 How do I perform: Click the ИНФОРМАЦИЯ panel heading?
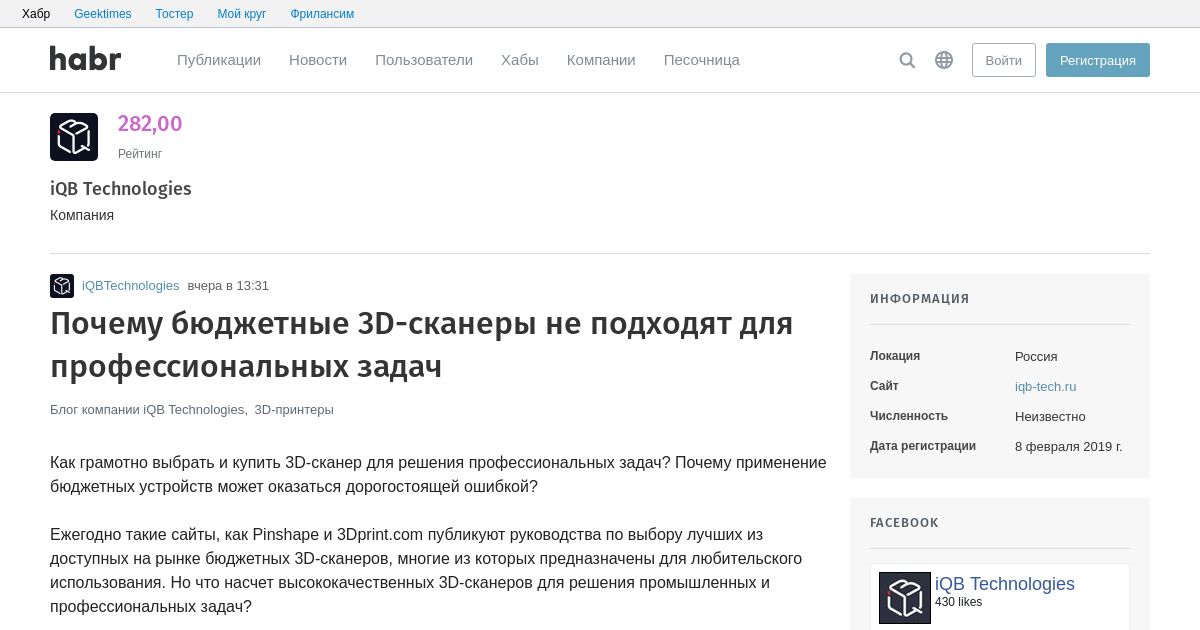point(920,299)
